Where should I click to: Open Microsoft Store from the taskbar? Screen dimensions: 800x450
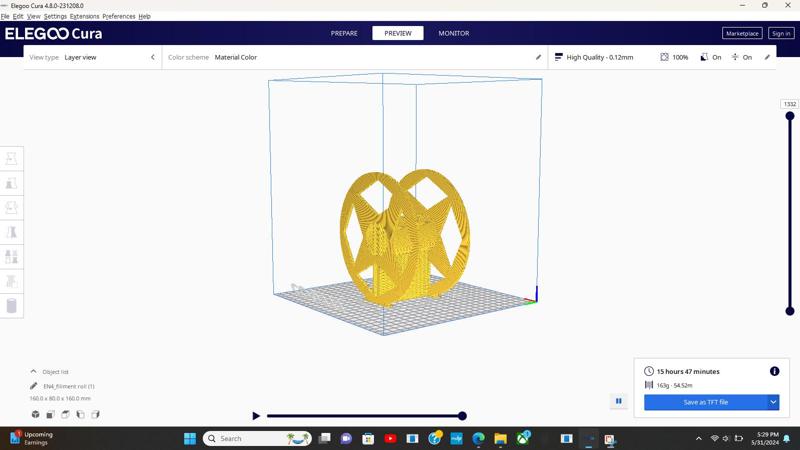click(368, 438)
